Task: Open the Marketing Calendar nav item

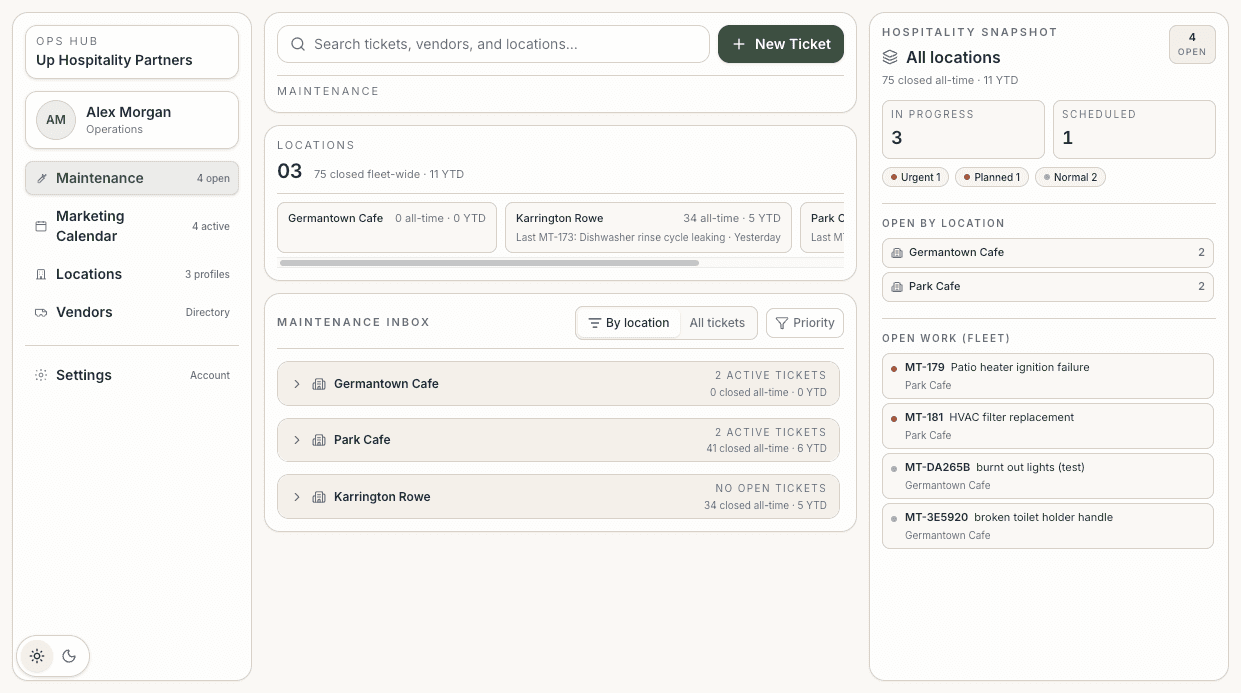Action: (x=132, y=226)
